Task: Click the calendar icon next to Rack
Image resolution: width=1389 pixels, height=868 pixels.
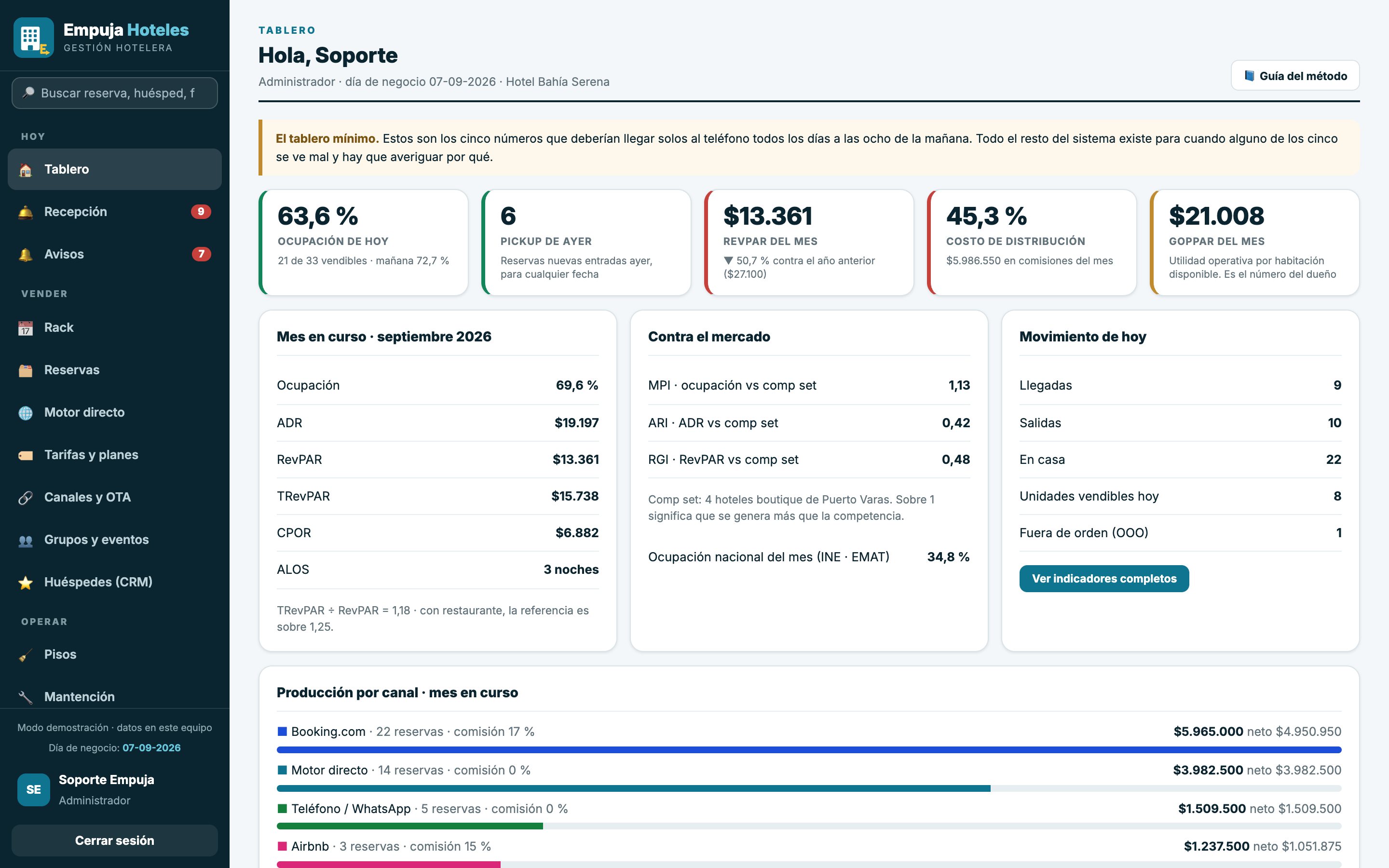Action: pos(26,328)
